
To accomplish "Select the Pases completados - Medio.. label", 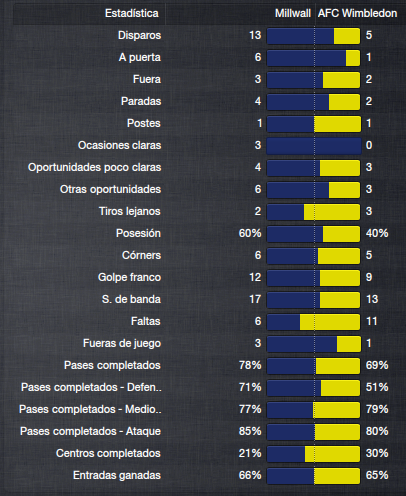I will tap(90, 409).
